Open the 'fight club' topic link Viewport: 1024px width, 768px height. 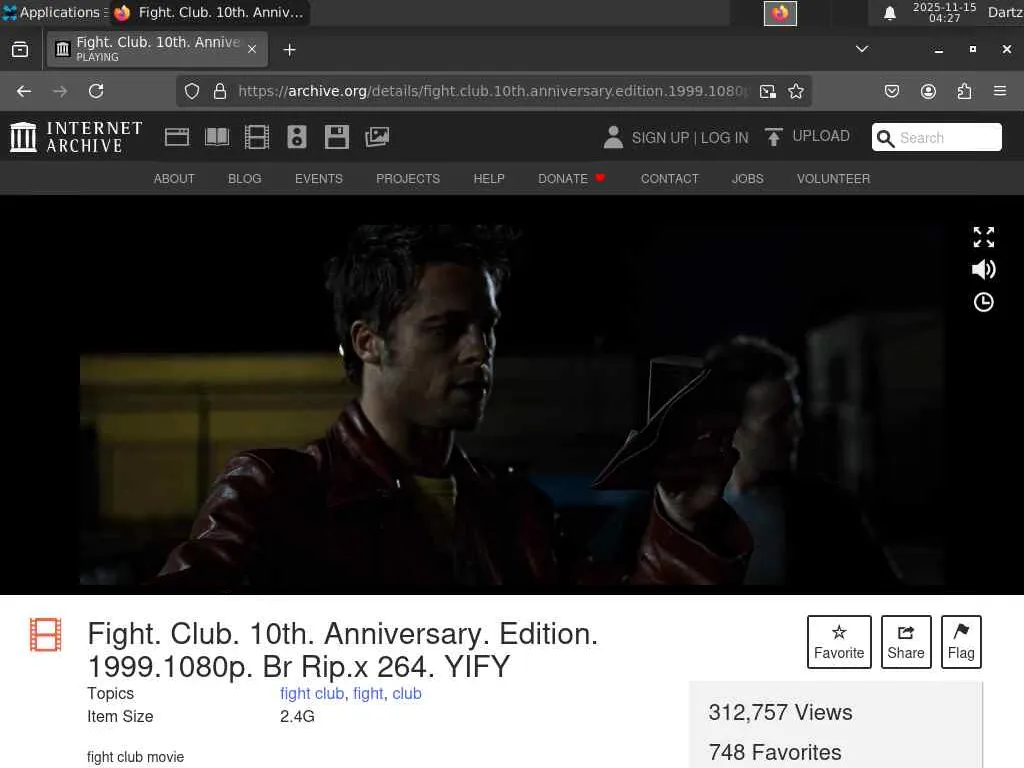tap(312, 694)
